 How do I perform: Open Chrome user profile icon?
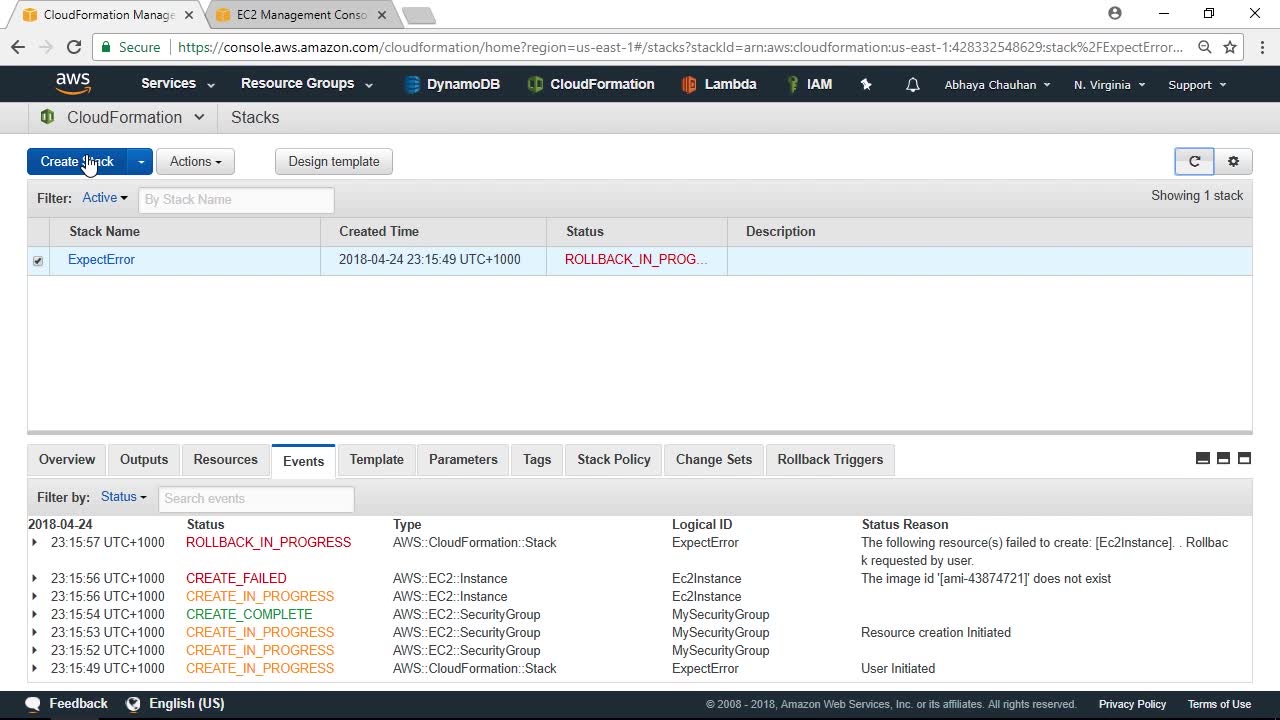[x=1115, y=14]
